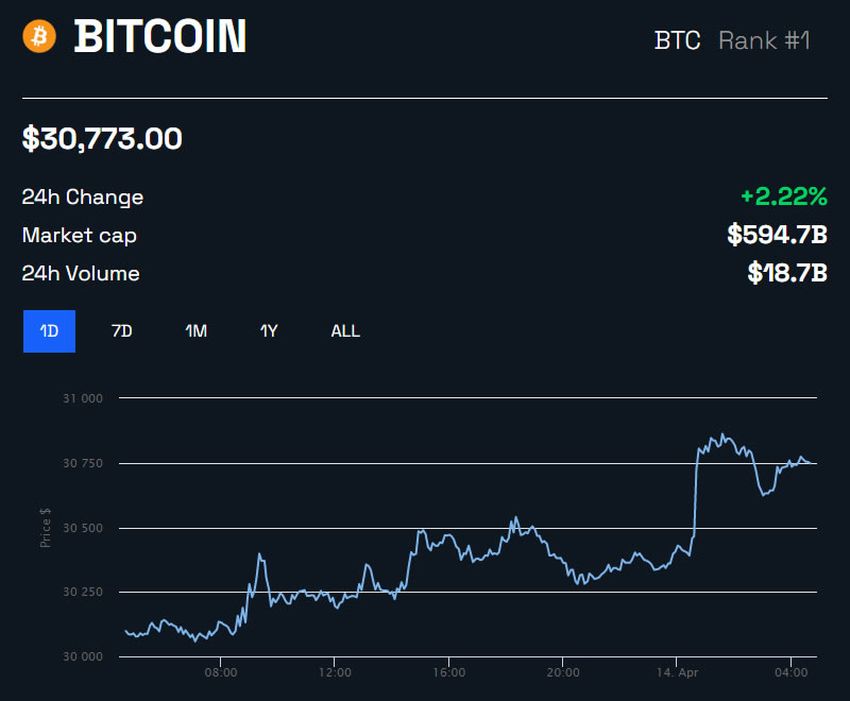Select the 1D timeframe tab
Image resolution: width=850 pixels, height=701 pixels.
coord(47,330)
